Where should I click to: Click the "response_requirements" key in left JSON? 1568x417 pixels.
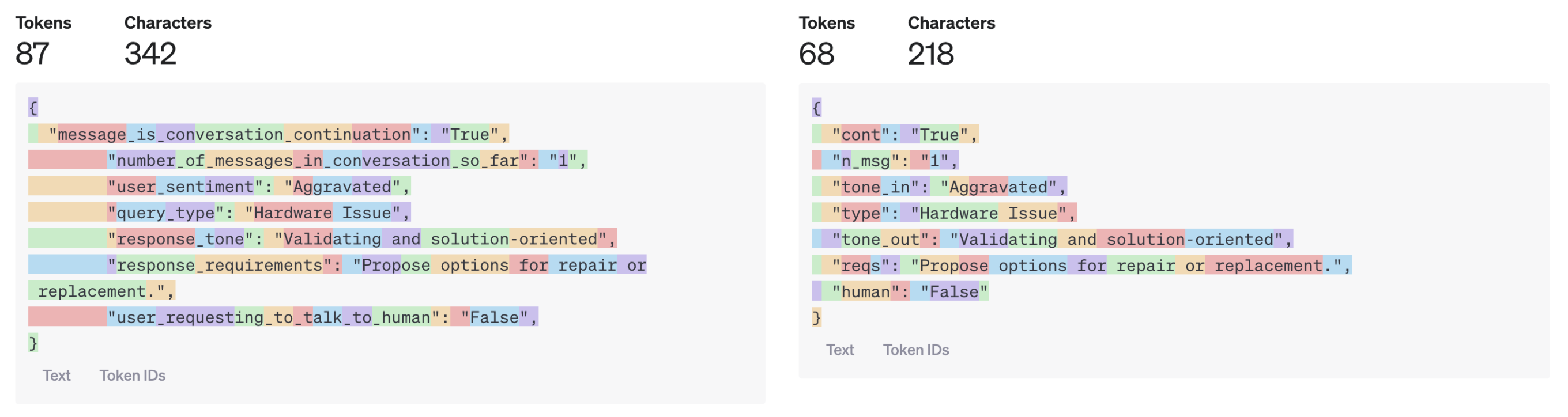[219, 264]
